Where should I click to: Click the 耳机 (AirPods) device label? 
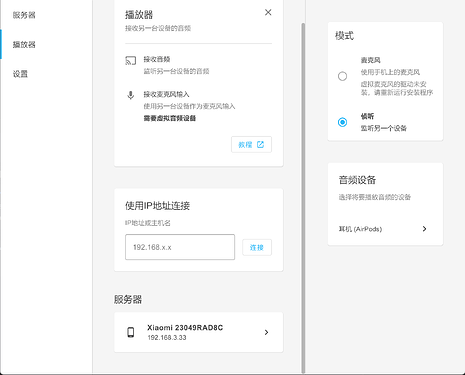point(360,229)
